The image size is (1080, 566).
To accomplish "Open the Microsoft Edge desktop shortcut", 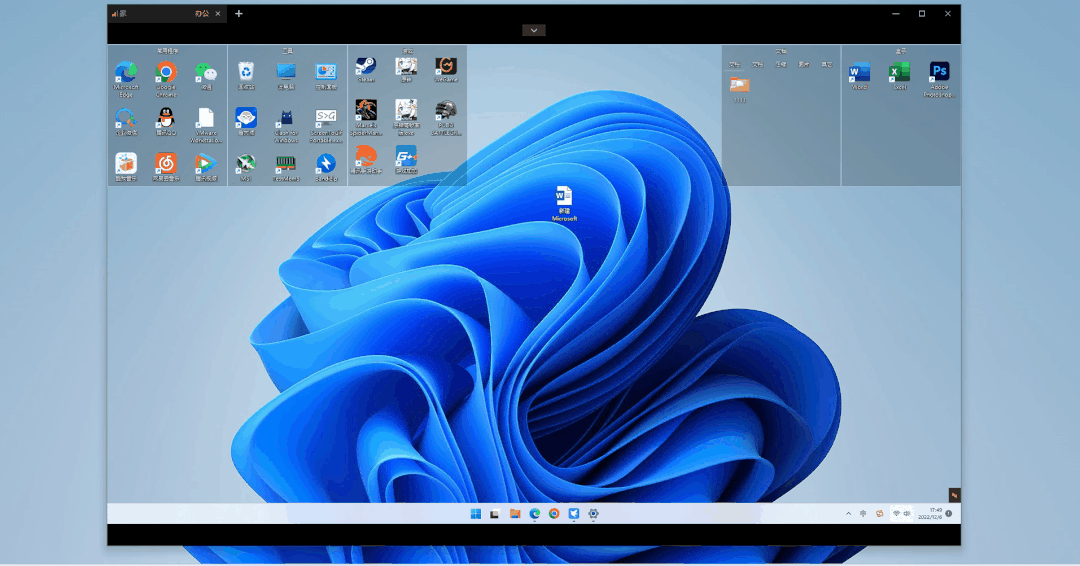I will coord(126,71).
